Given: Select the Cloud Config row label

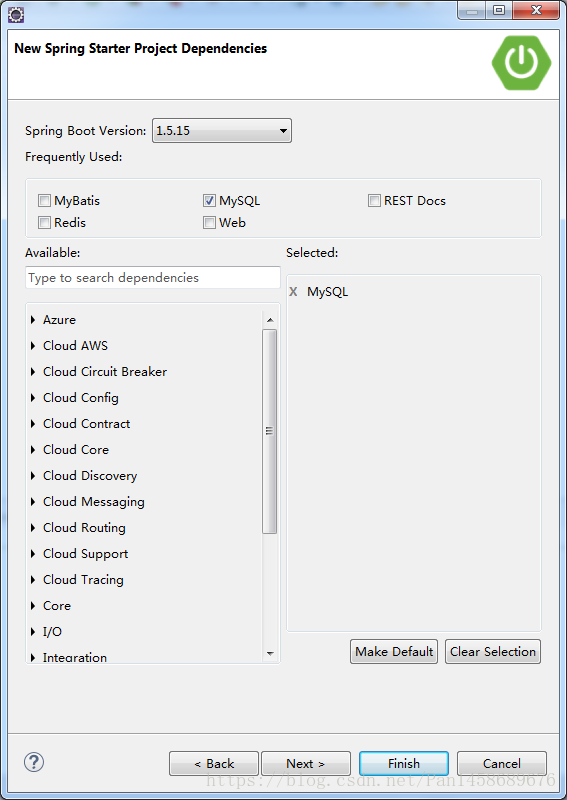Looking at the screenshot, I should click(81, 398).
